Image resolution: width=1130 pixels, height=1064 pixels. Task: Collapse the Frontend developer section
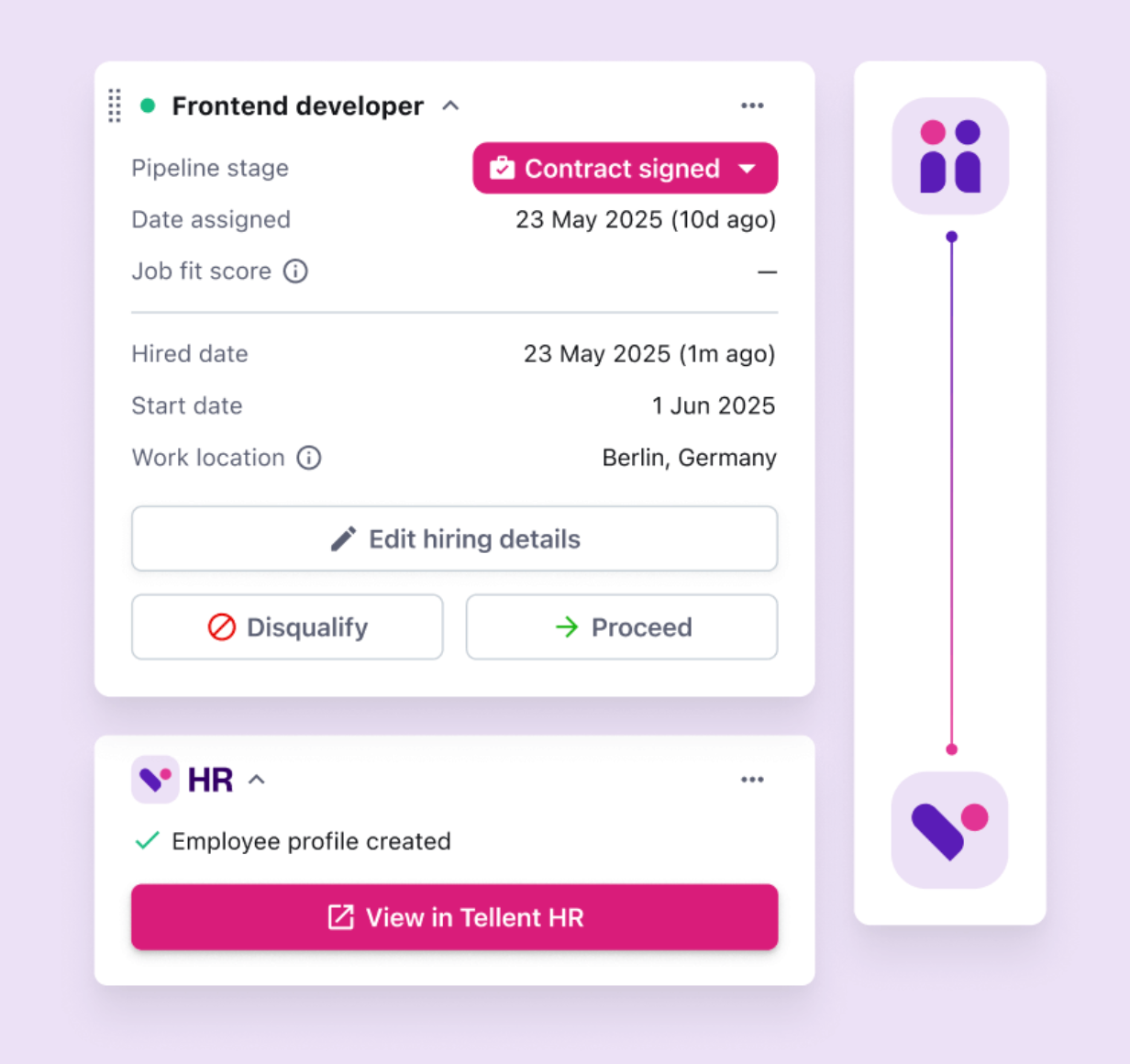click(450, 105)
